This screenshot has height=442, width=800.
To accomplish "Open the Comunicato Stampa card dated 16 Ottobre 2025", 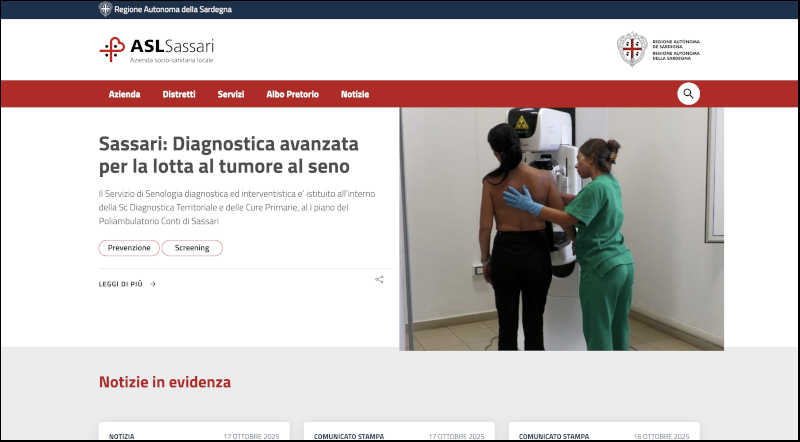I will pyautogui.click(x=604, y=432).
